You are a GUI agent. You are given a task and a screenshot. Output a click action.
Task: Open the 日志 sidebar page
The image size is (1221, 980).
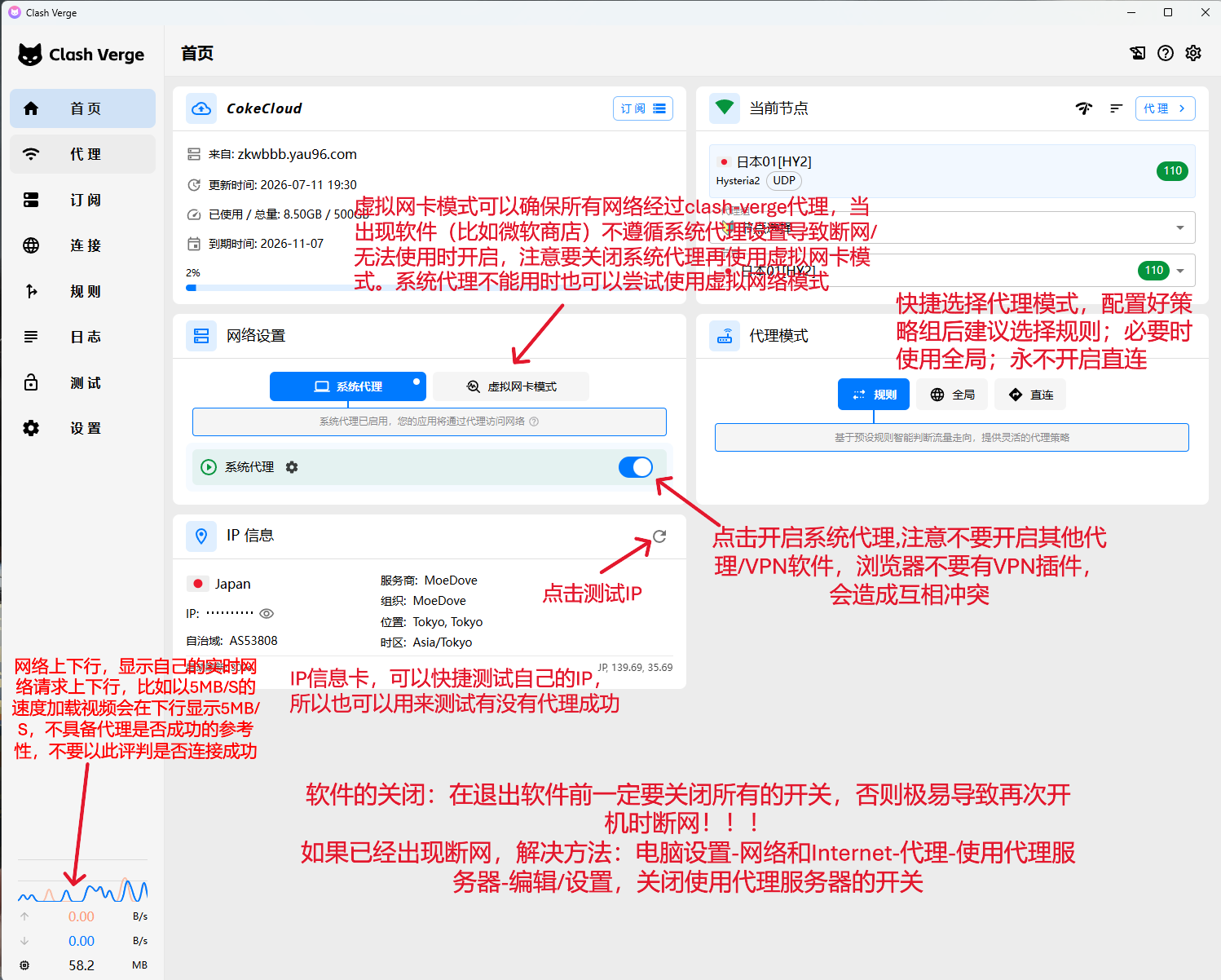(82, 337)
